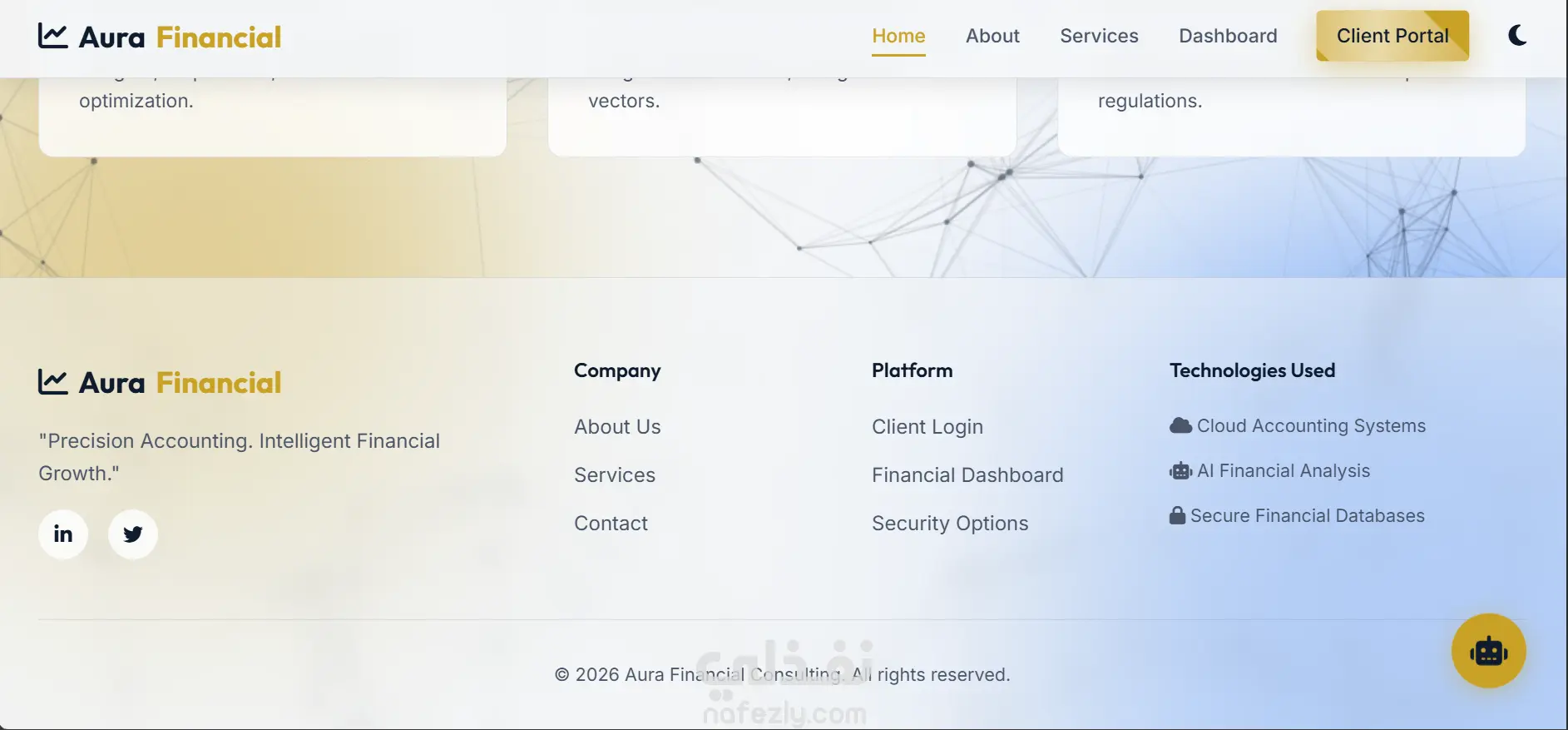Click the cloud icon beside Cloud Accounting
The width and height of the screenshot is (1568, 730).
click(x=1180, y=426)
